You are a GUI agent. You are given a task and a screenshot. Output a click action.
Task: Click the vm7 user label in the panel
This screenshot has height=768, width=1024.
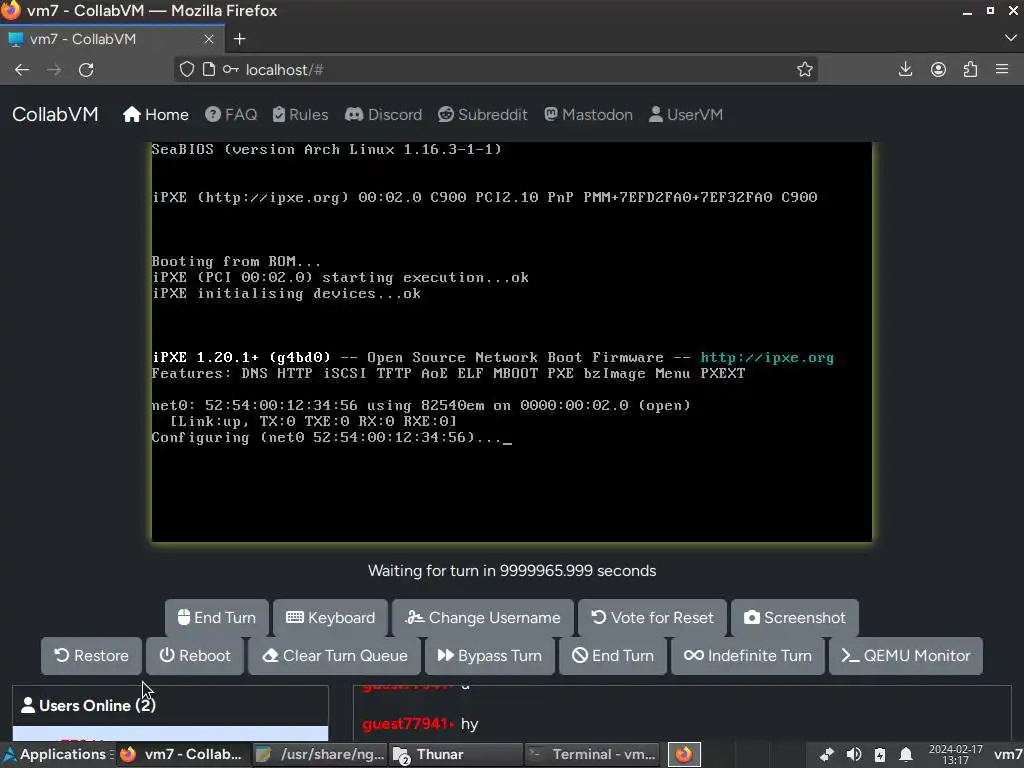1008,754
